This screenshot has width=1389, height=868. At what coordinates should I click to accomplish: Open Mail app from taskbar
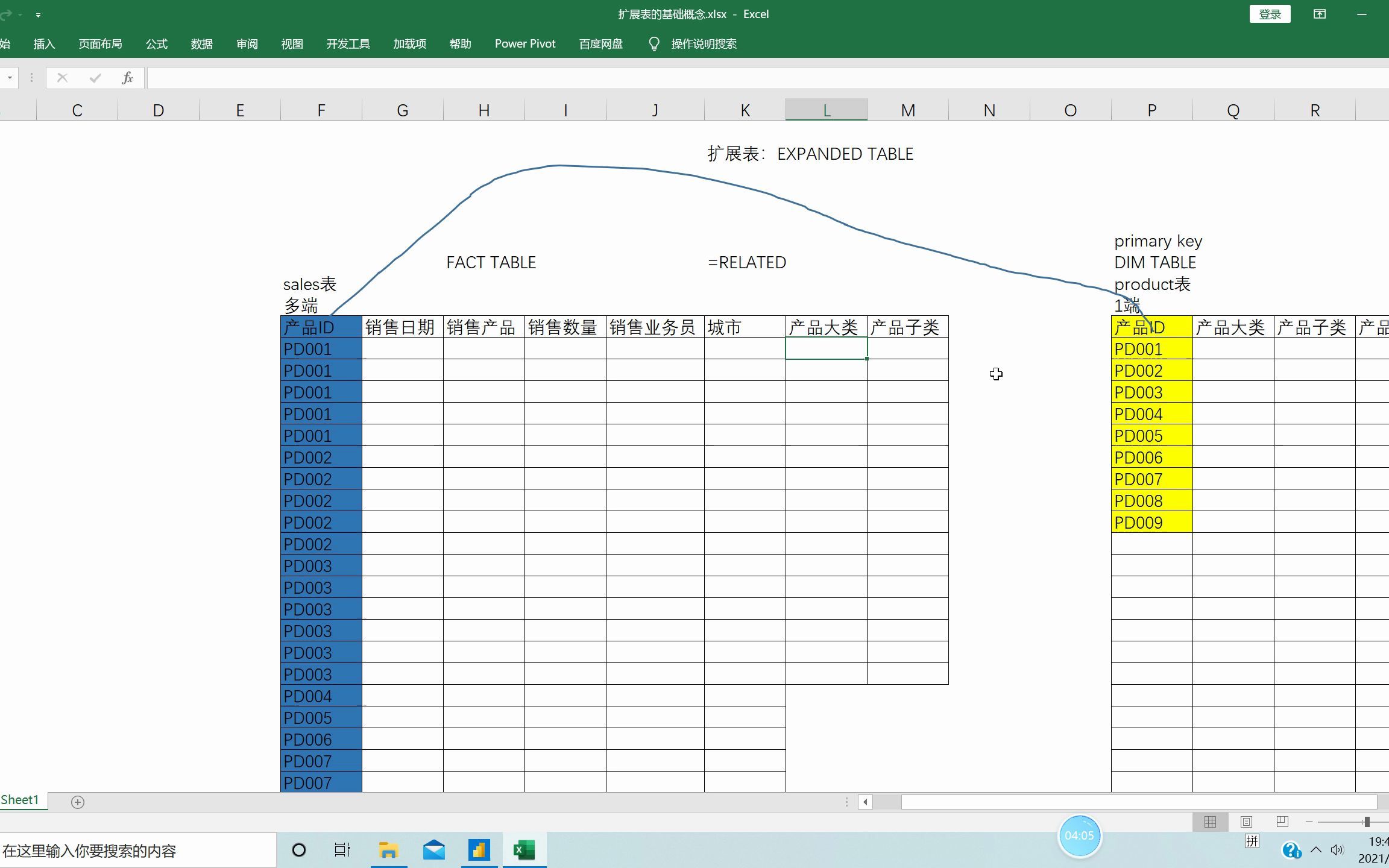click(434, 851)
